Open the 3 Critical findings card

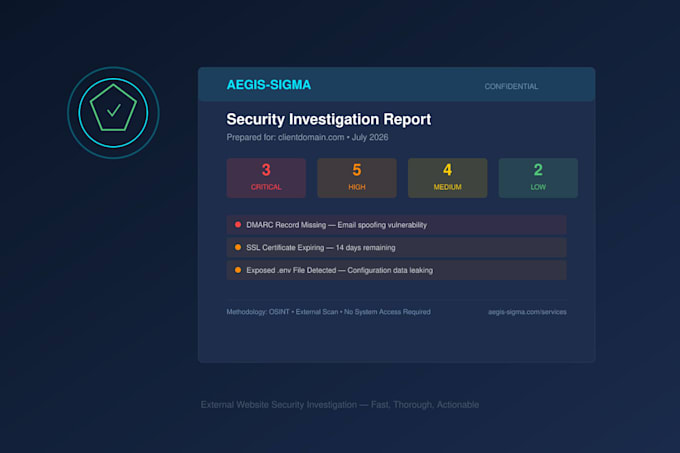click(x=266, y=178)
